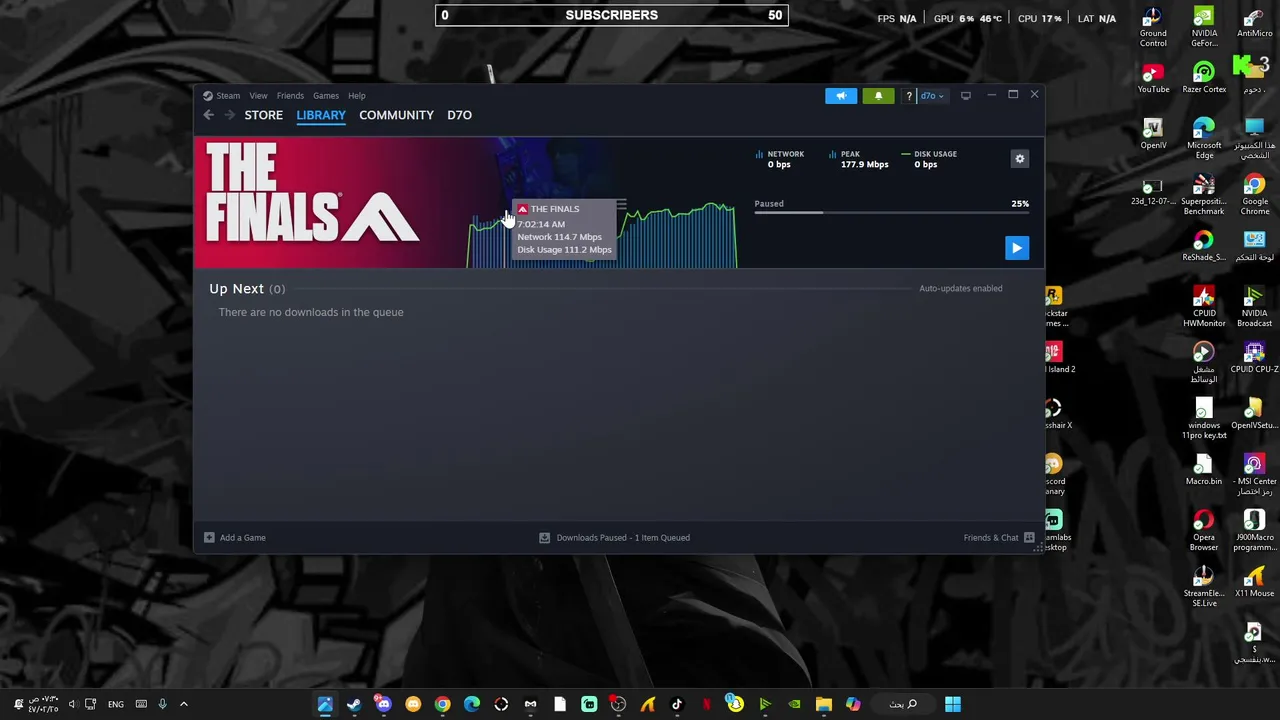Open ReShade Setup desktop icon
Image resolution: width=1280 pixels, height=720 pixels.
click(x=1204, y=247)
